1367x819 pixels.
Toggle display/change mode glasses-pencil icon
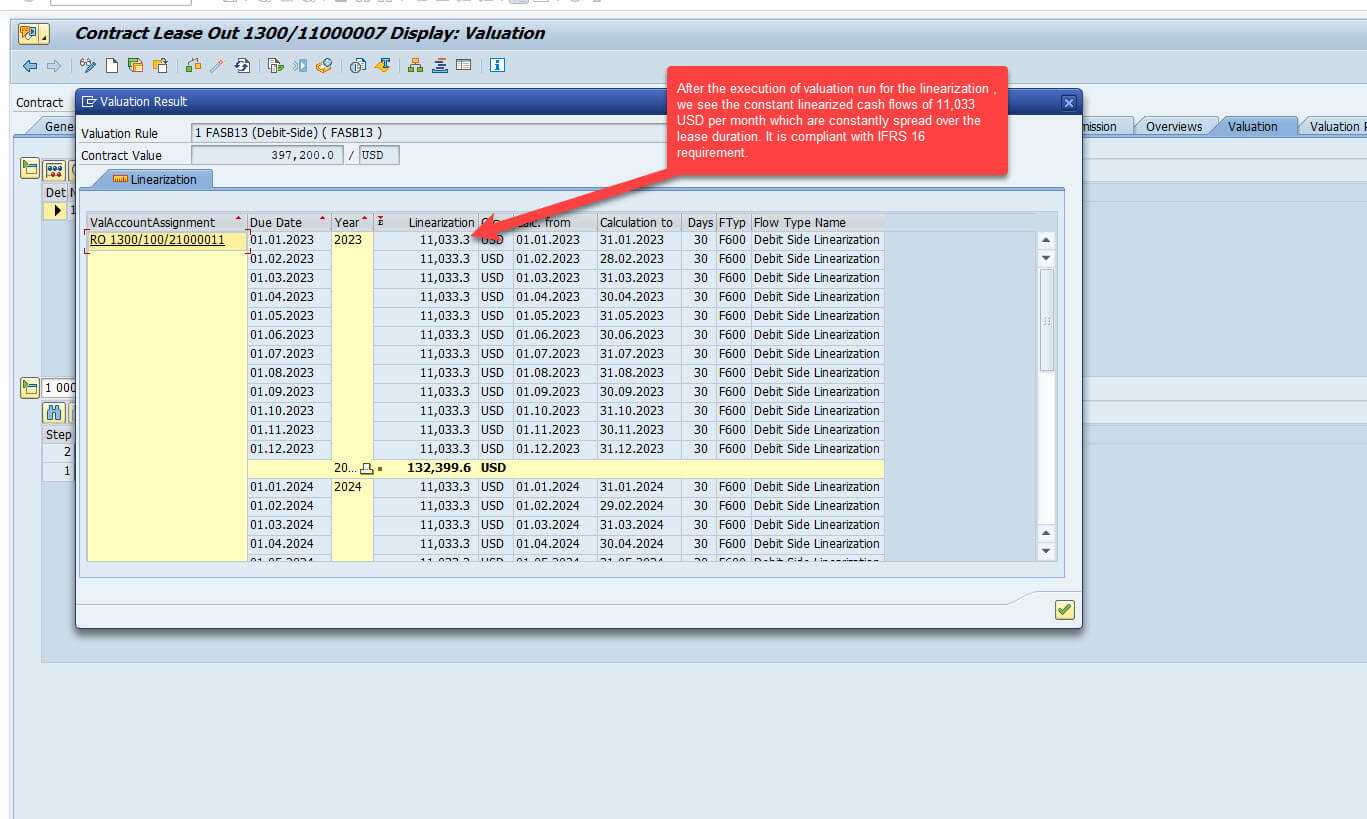[x=88, y=66]
